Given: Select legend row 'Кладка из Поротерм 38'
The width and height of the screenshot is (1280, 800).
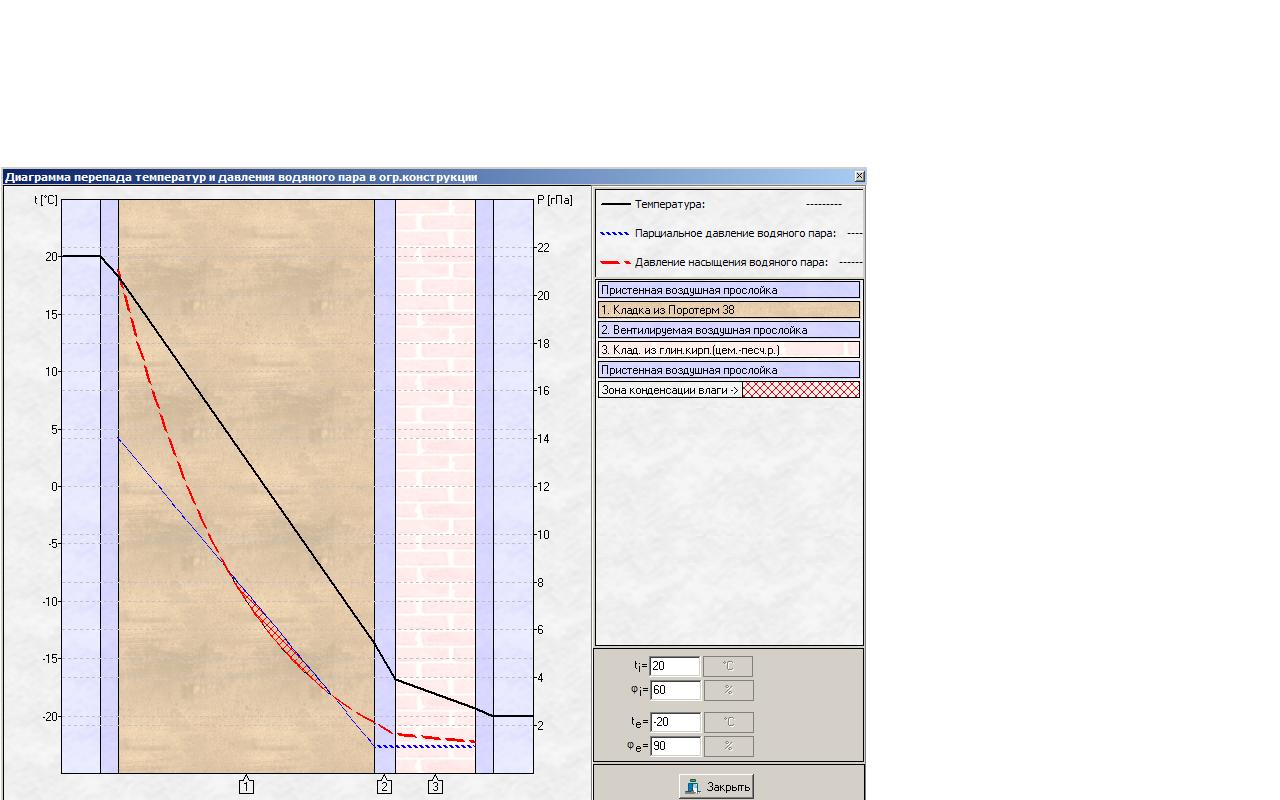Looking at the screenshot, I should click(729, 310).
